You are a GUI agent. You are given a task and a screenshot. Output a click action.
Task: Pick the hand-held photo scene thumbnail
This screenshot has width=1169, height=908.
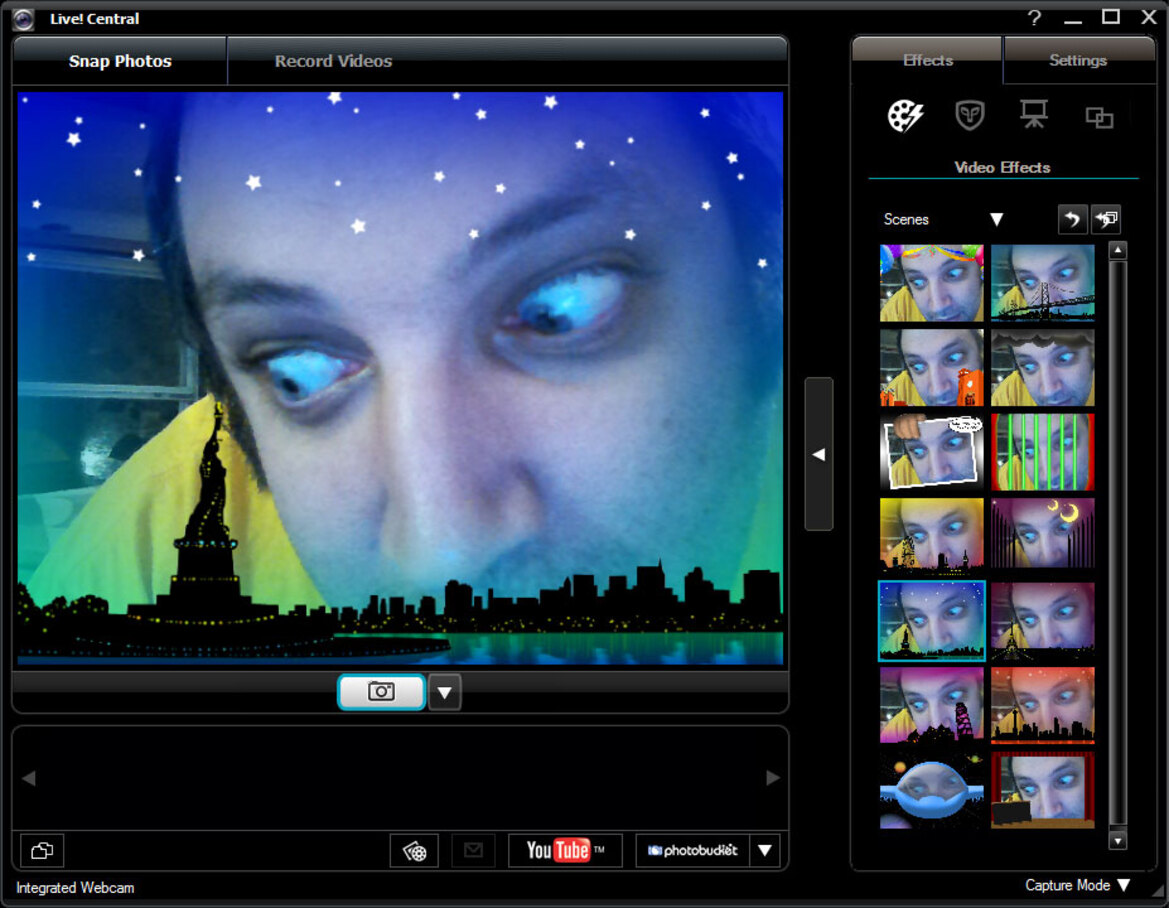click(x=931, y=453)
